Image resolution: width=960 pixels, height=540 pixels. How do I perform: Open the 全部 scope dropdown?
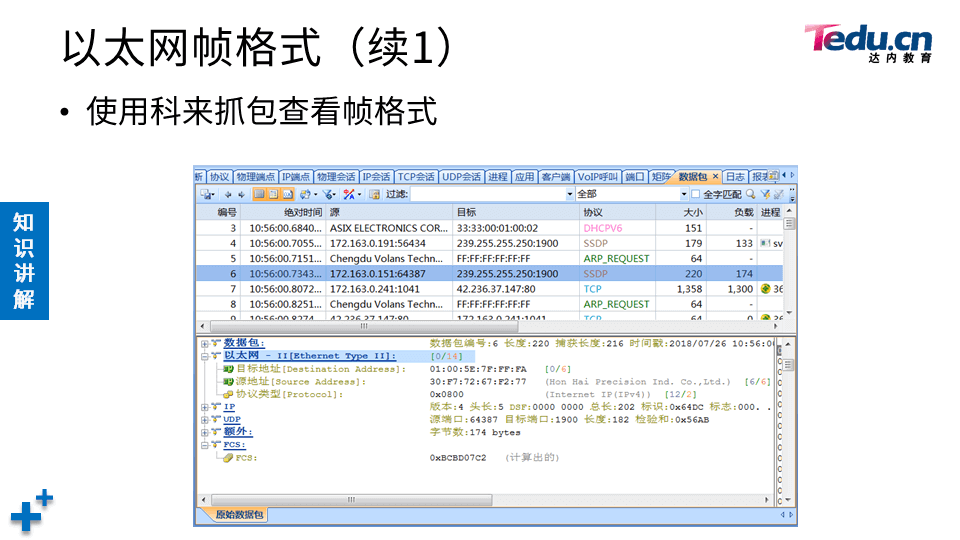point(684,194)
